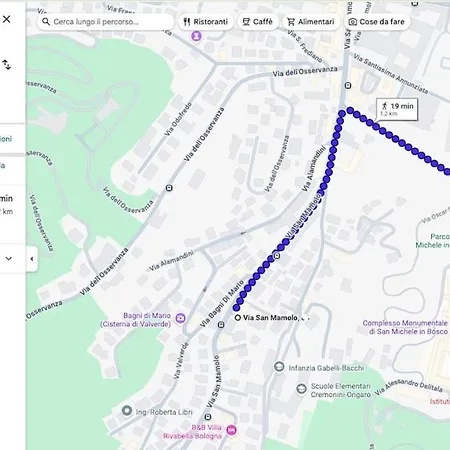Filter by Ristoranti

pyautogui.click(x=206, y=22)
